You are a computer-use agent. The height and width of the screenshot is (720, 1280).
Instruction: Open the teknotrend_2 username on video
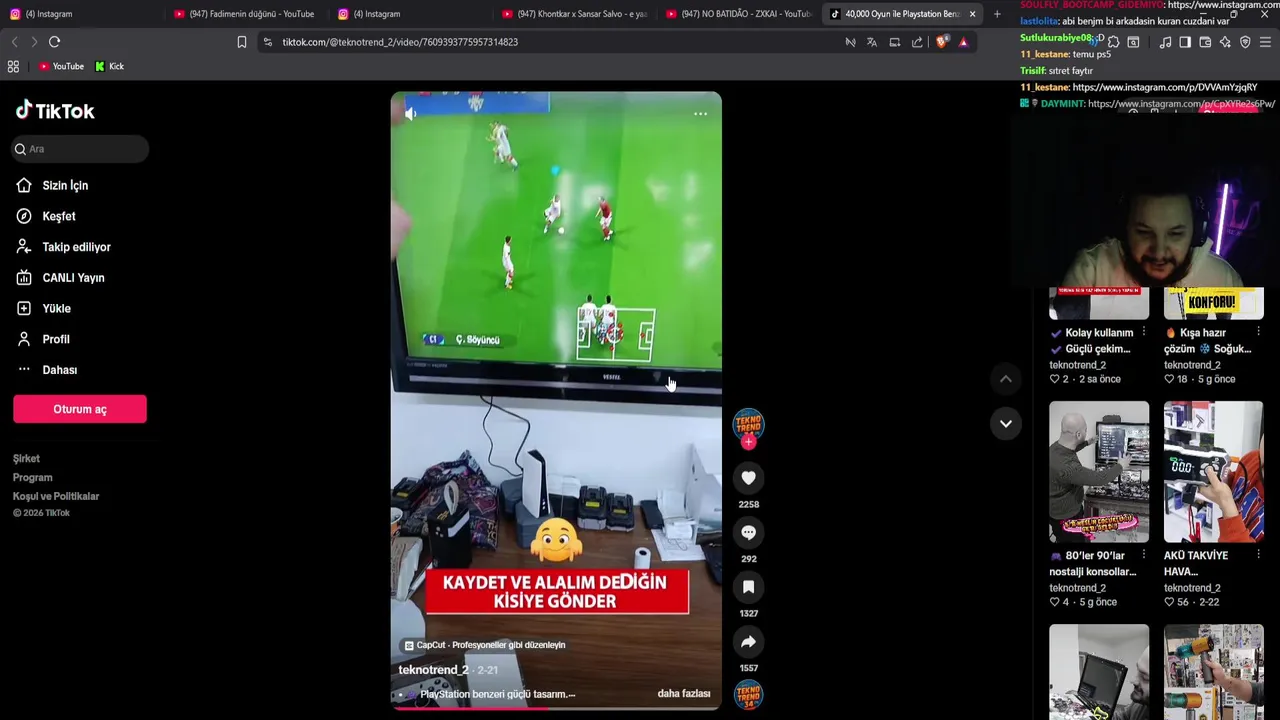[433, 670]
